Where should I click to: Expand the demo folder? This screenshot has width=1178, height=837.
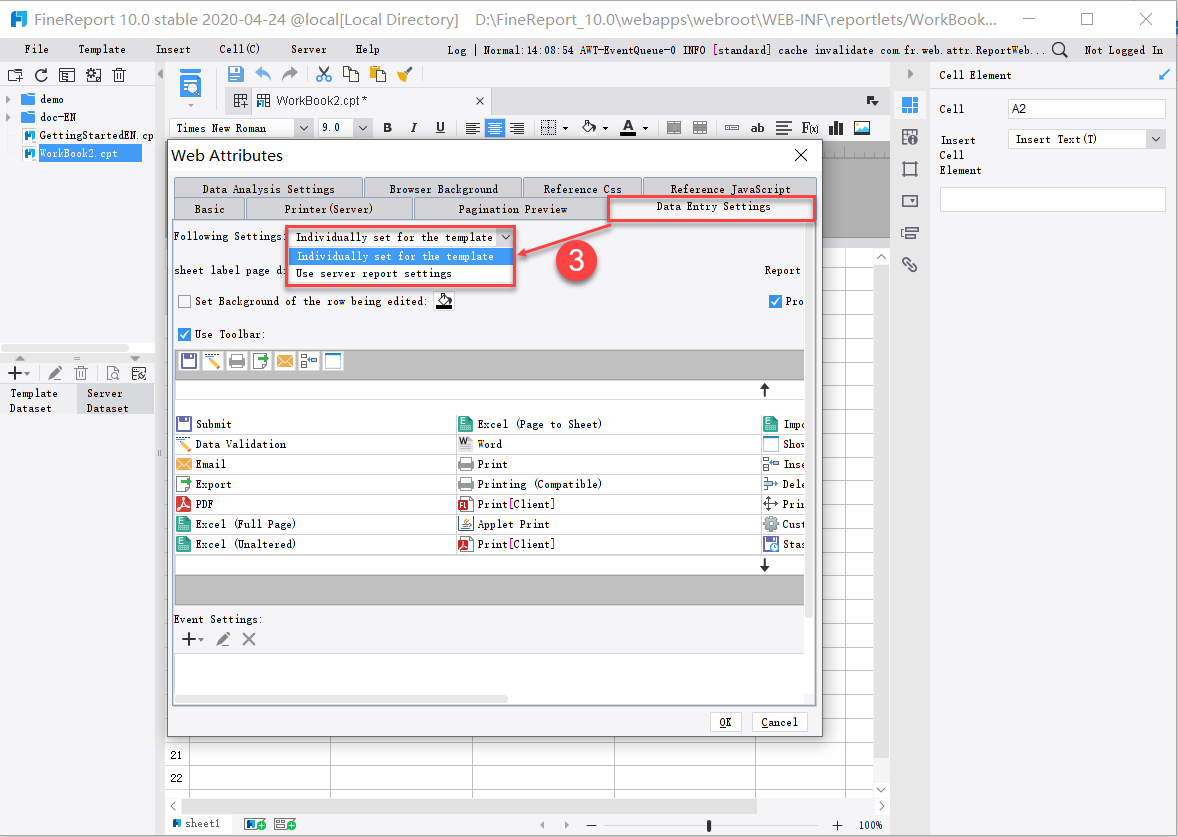pos(8,99)
